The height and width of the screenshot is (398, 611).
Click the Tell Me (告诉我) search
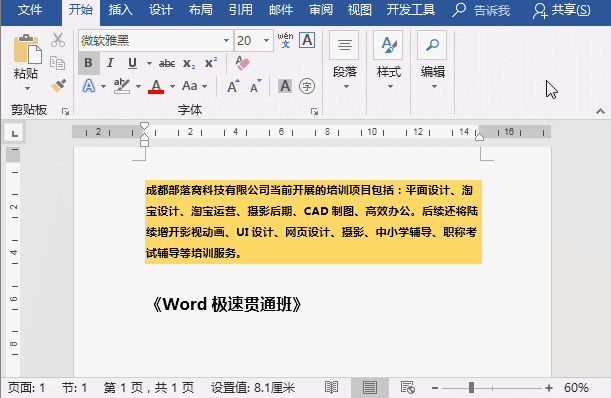[481, 10]
